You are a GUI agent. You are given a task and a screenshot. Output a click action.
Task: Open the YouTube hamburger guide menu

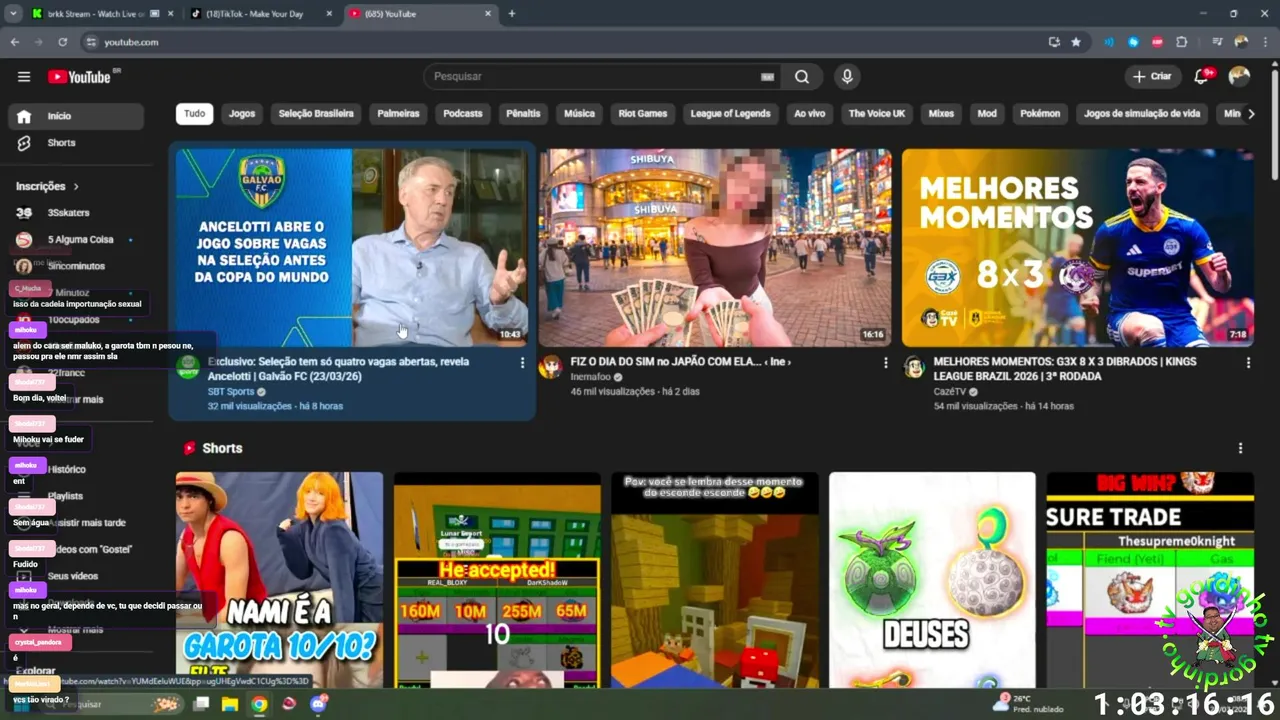24,77
